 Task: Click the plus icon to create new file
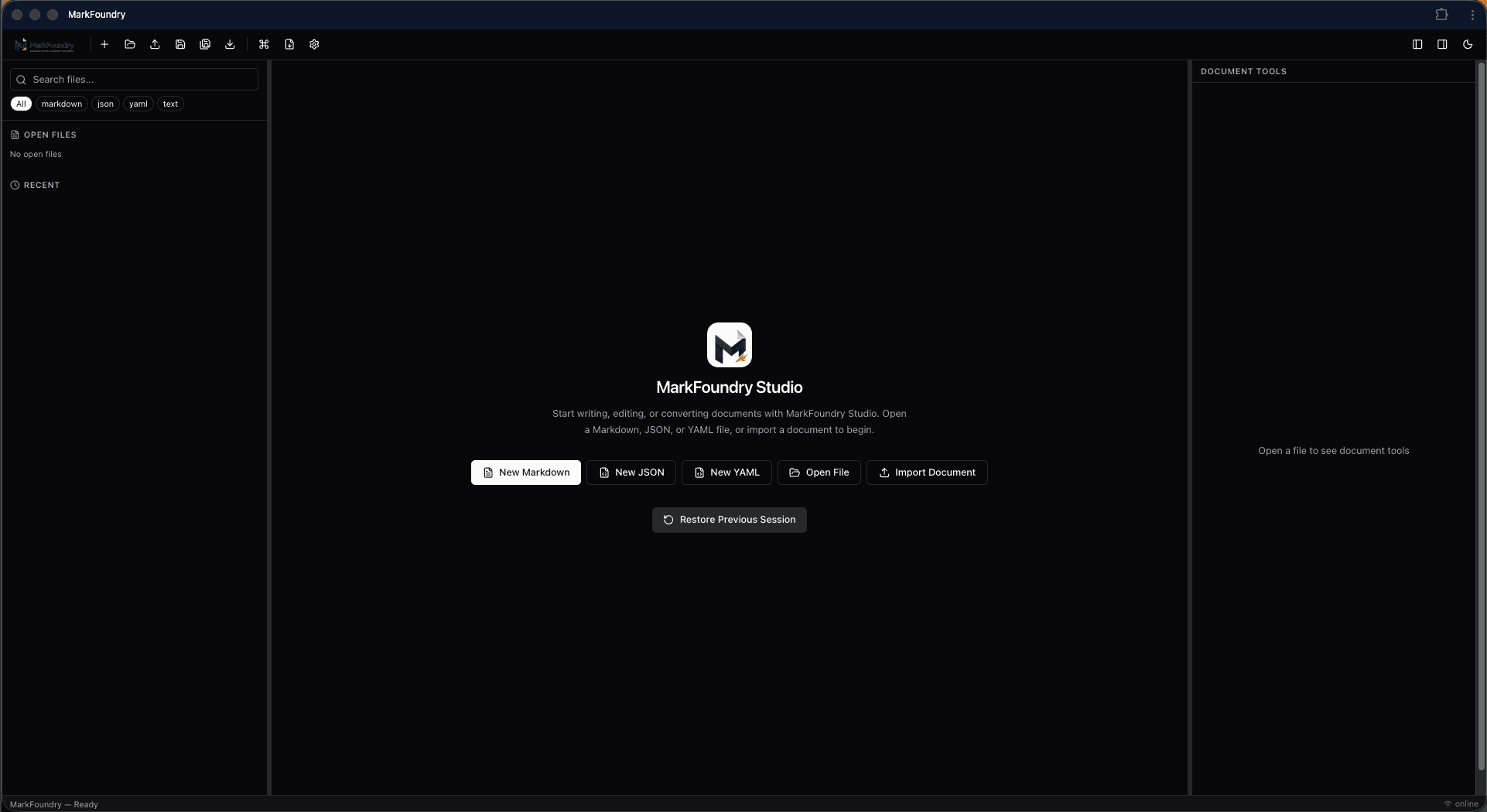[x=104, y=45]
